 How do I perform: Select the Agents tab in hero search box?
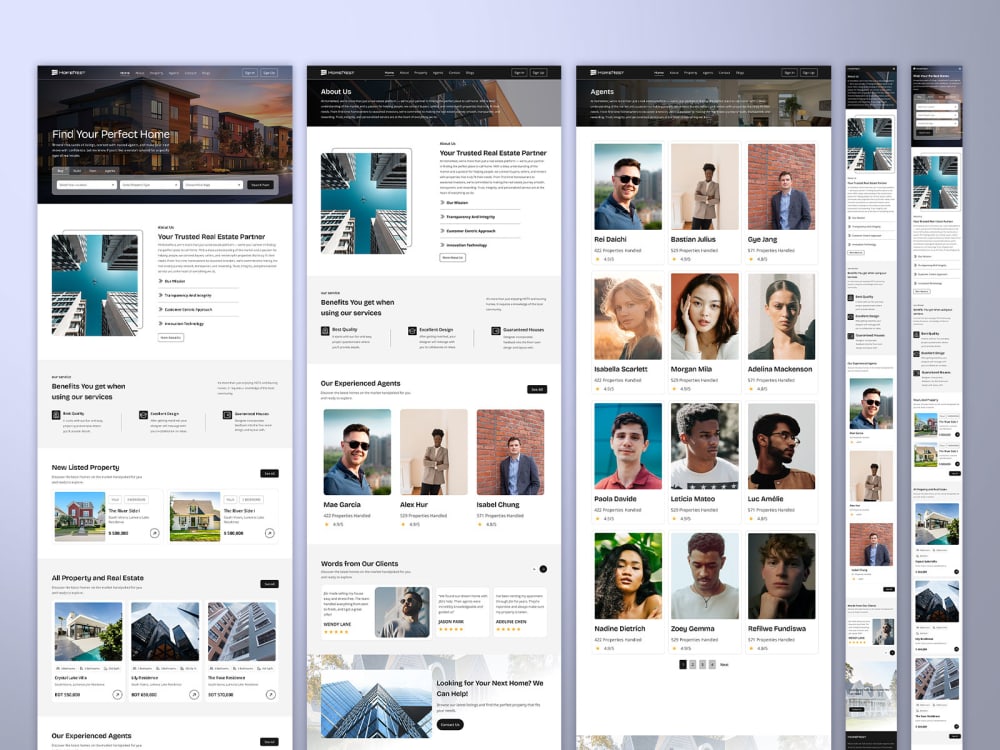coord(110,171)
